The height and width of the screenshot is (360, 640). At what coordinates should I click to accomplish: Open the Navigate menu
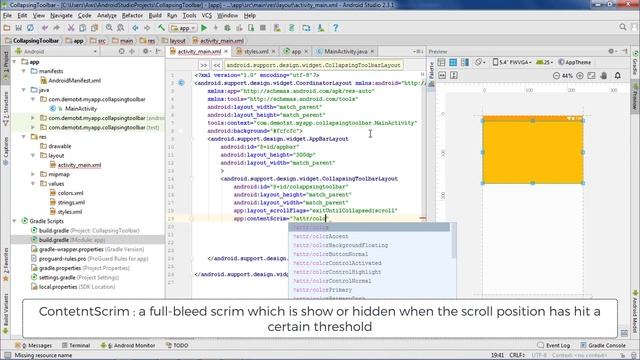click(61, 16)
